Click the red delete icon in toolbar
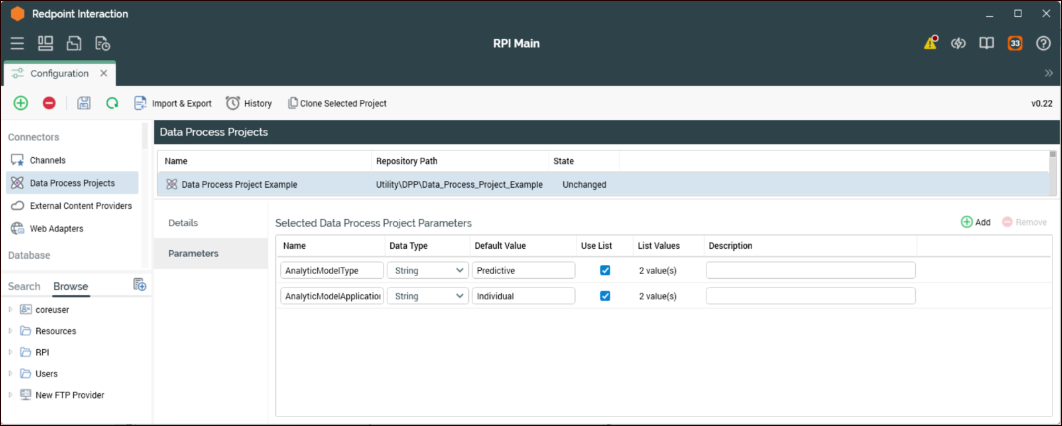This screenshot has width=1062, height=426. click(49, 103)
